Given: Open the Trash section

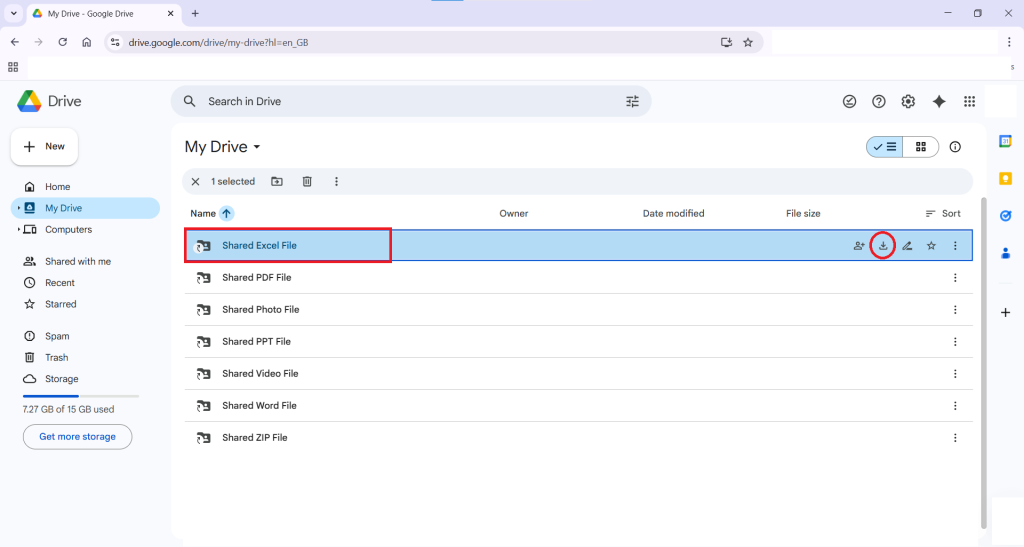Looking at the screenshot, I should tap(56, 357).
